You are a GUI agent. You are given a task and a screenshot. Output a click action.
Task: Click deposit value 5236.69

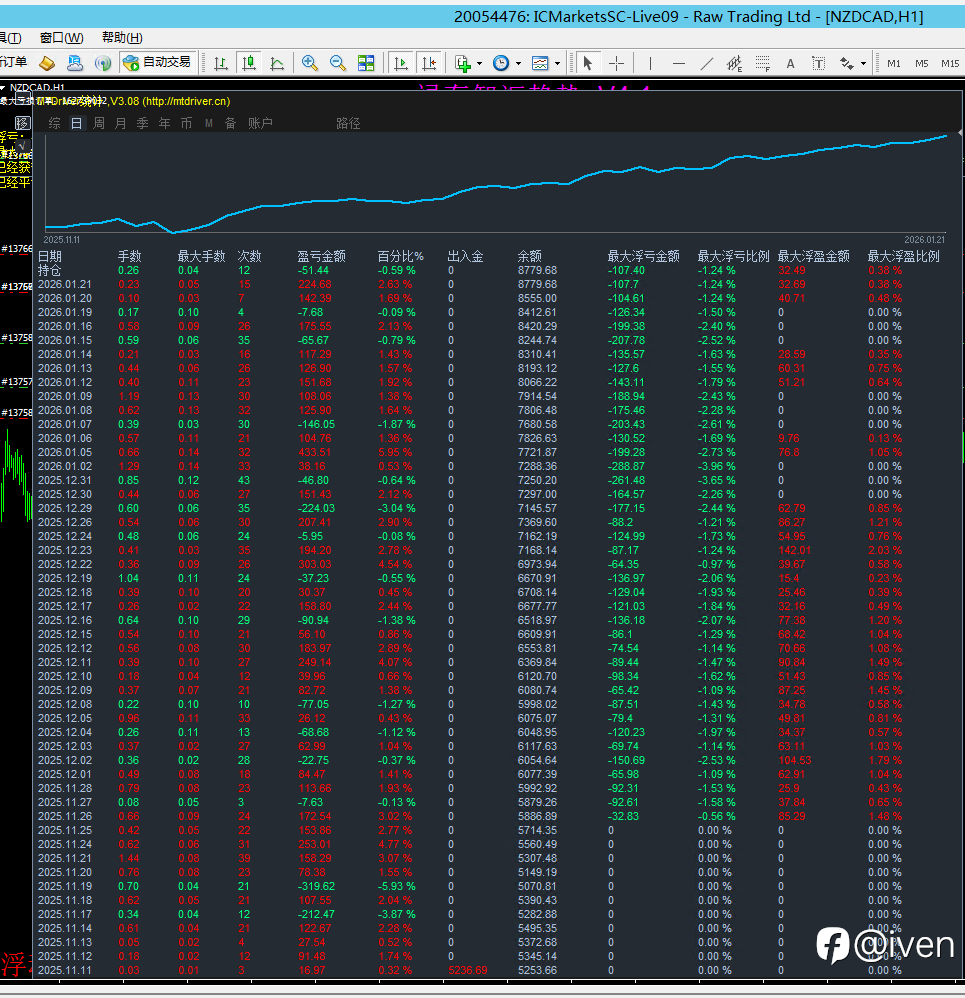click(x=468, y=970)
